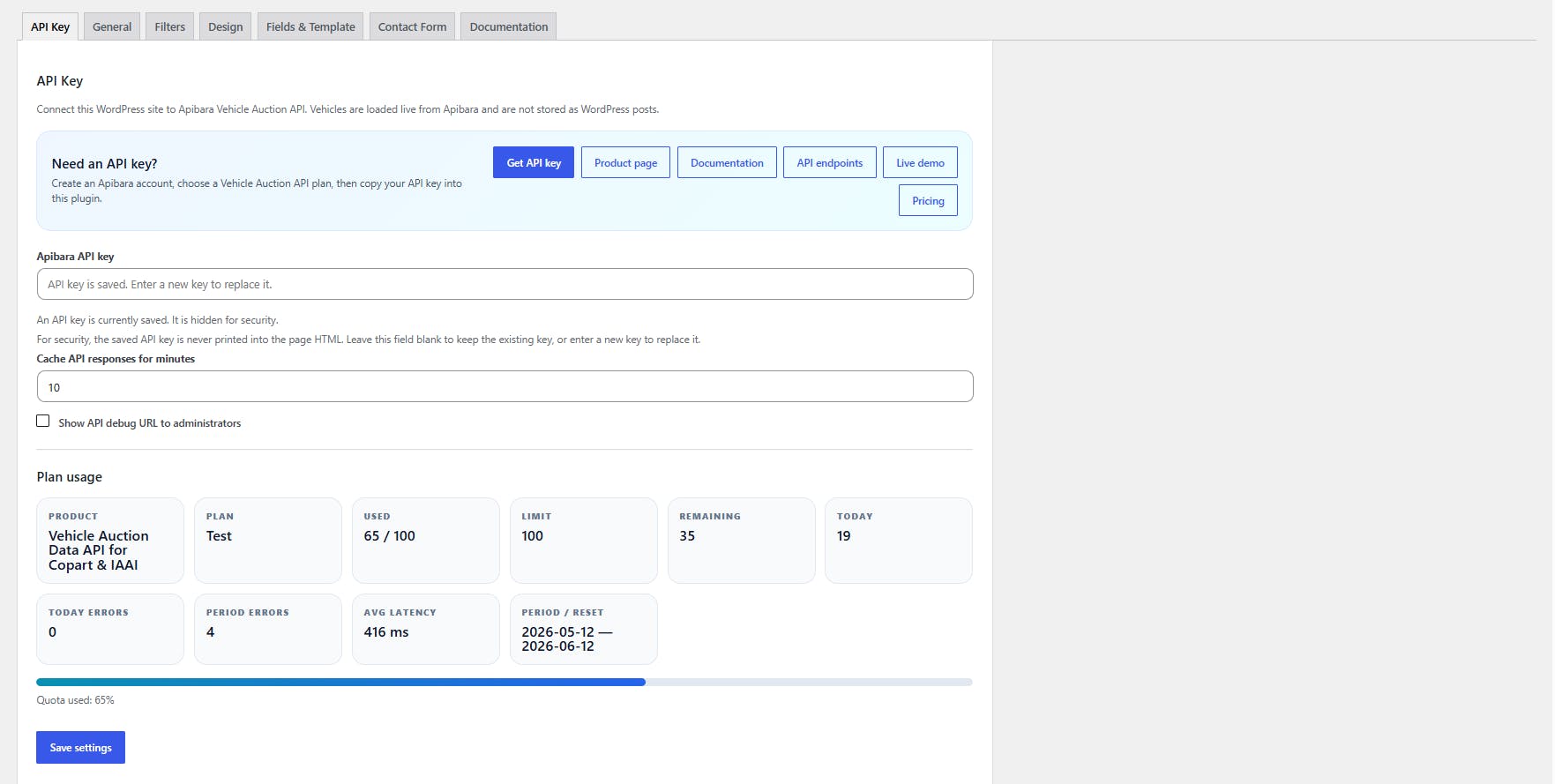This screenshot has width=1555, height=784.
Task: Open the Fields & Template tab
Action: pyautogui.click(x=310, y=26)
